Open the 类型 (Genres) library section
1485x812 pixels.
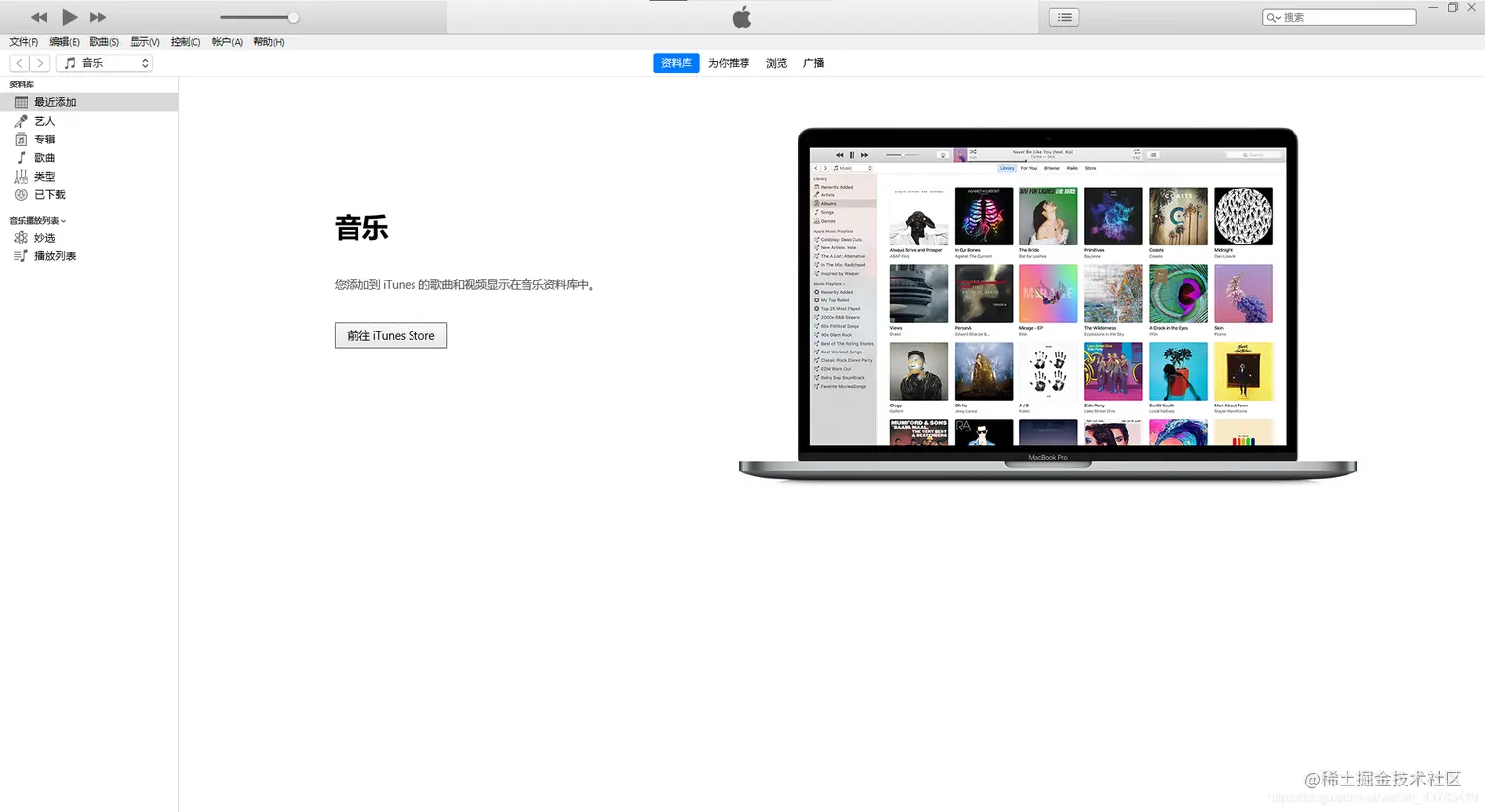pyautogui.click(x=43, y=176)
